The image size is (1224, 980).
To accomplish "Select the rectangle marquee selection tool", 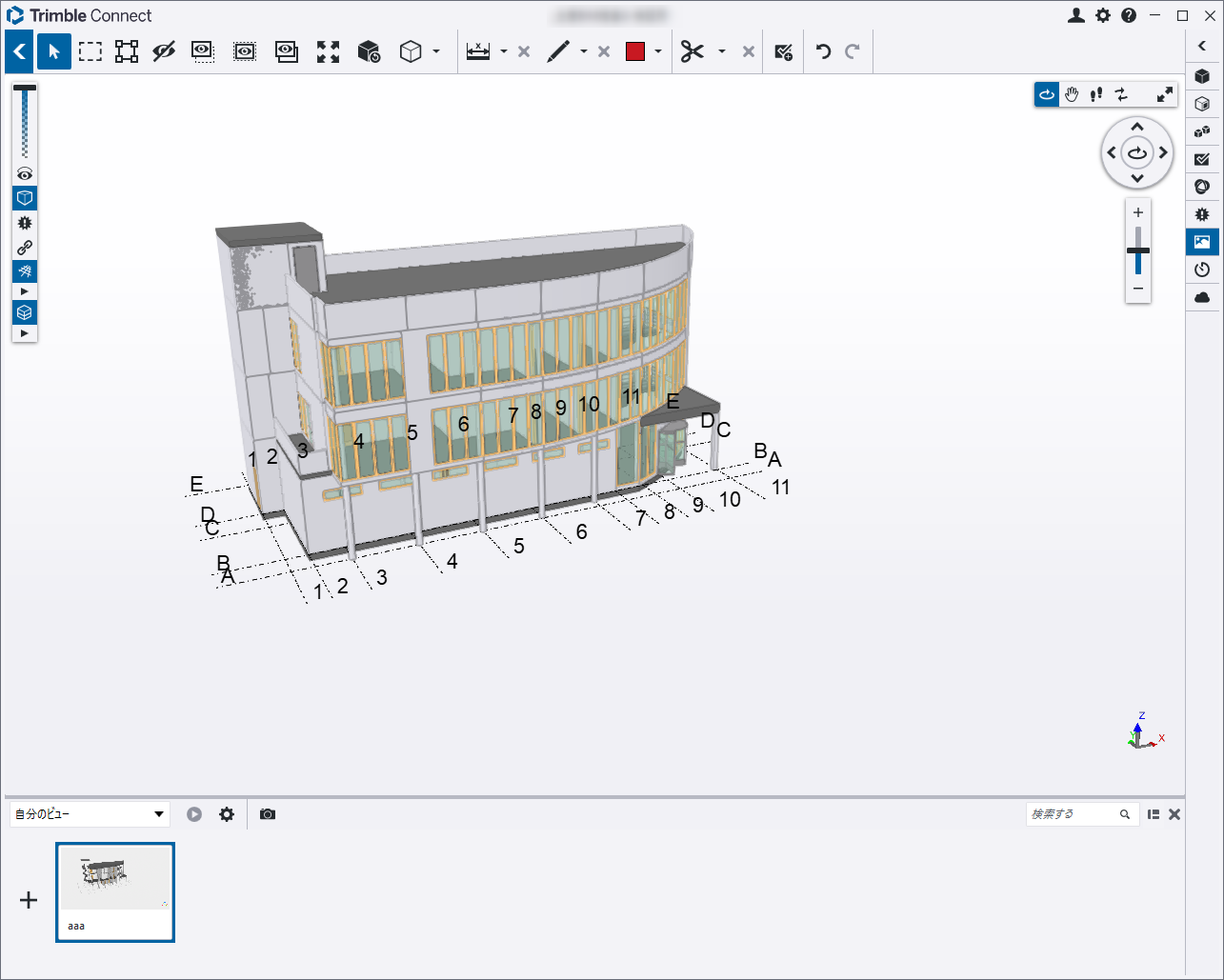I will point(90,52).
